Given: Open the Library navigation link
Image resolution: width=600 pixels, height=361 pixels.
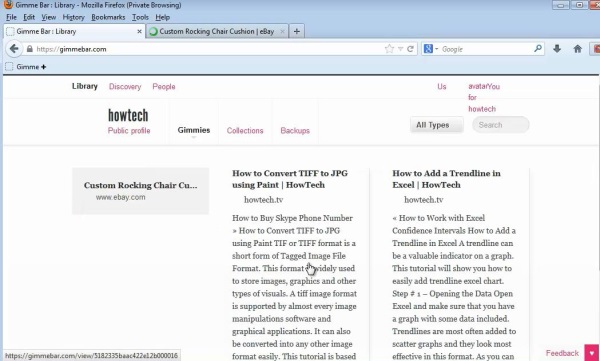Looking at the screenshot, I should [x=85, y=86].
